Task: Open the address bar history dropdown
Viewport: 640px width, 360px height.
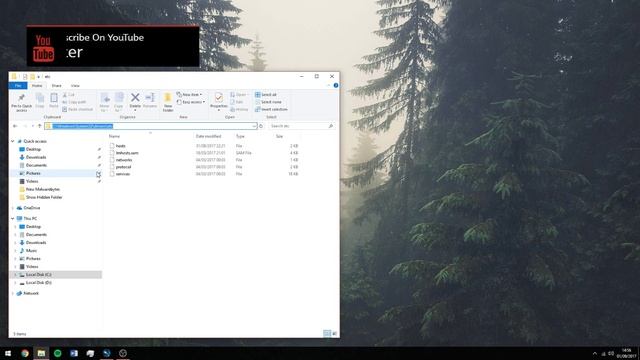Action: 254,126
